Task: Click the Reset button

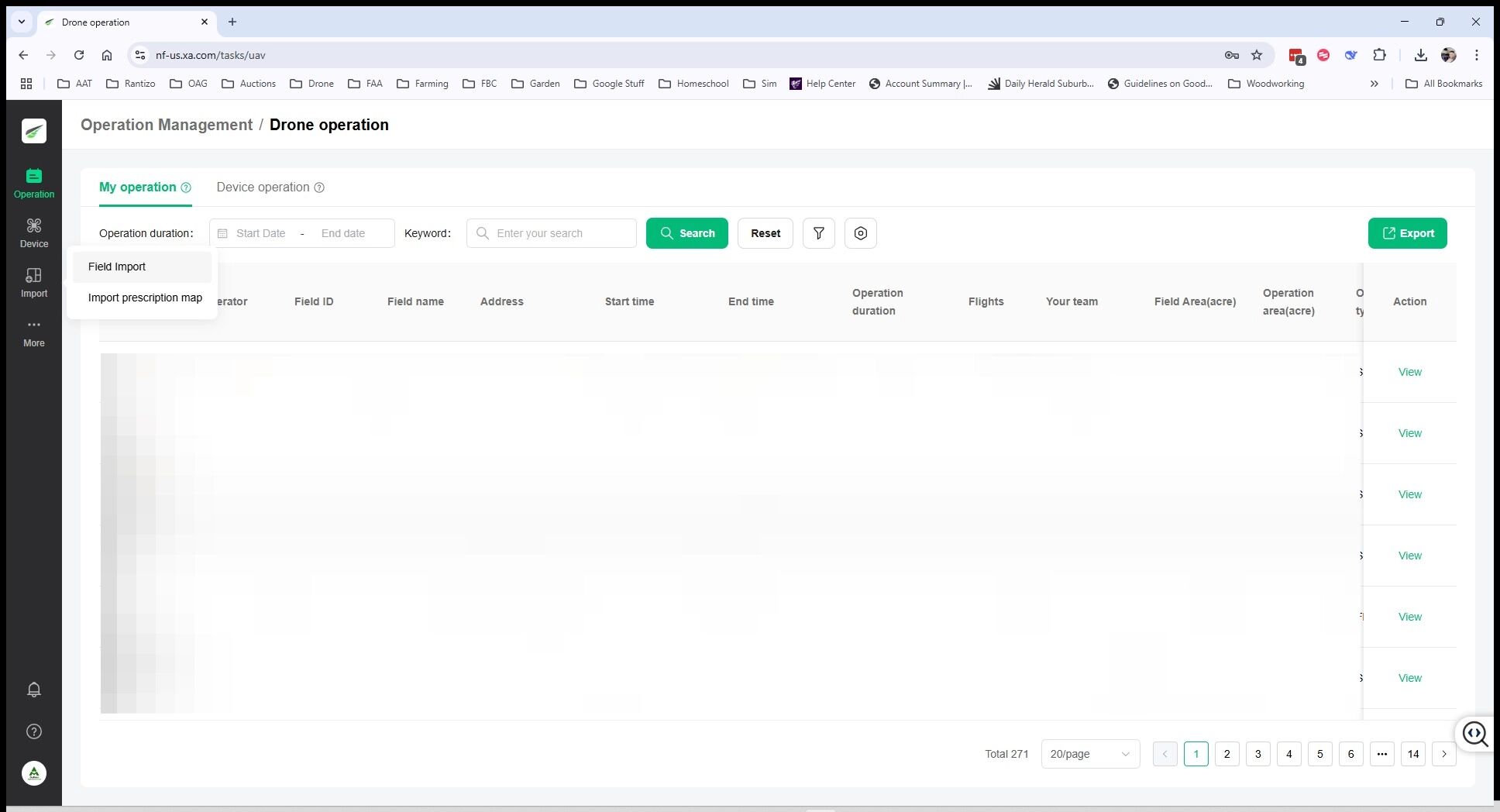Action: (x=765, y=233)
